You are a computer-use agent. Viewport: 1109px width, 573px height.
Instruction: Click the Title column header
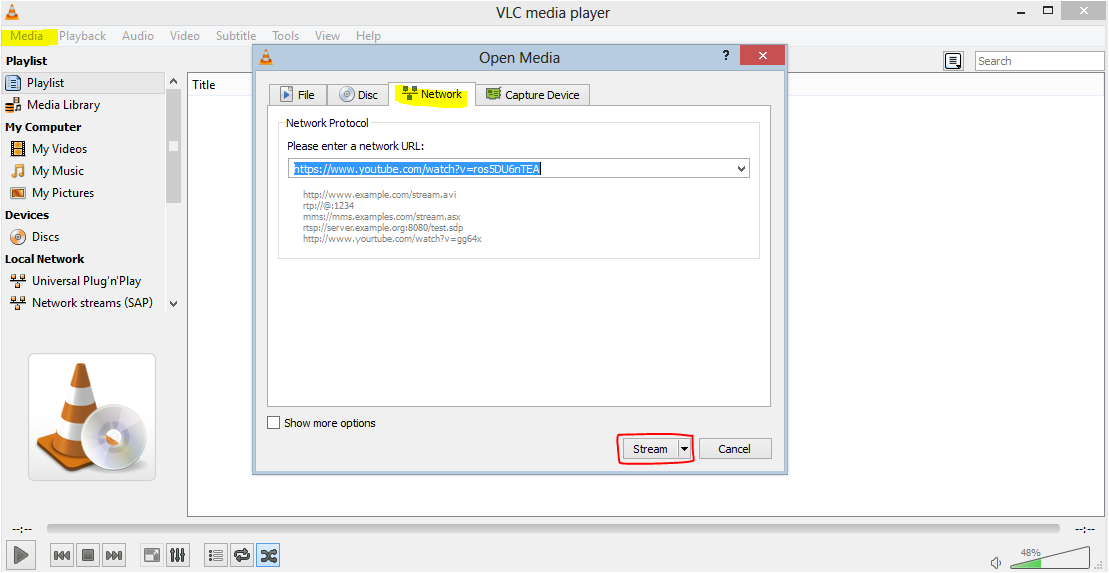[204, 84]
